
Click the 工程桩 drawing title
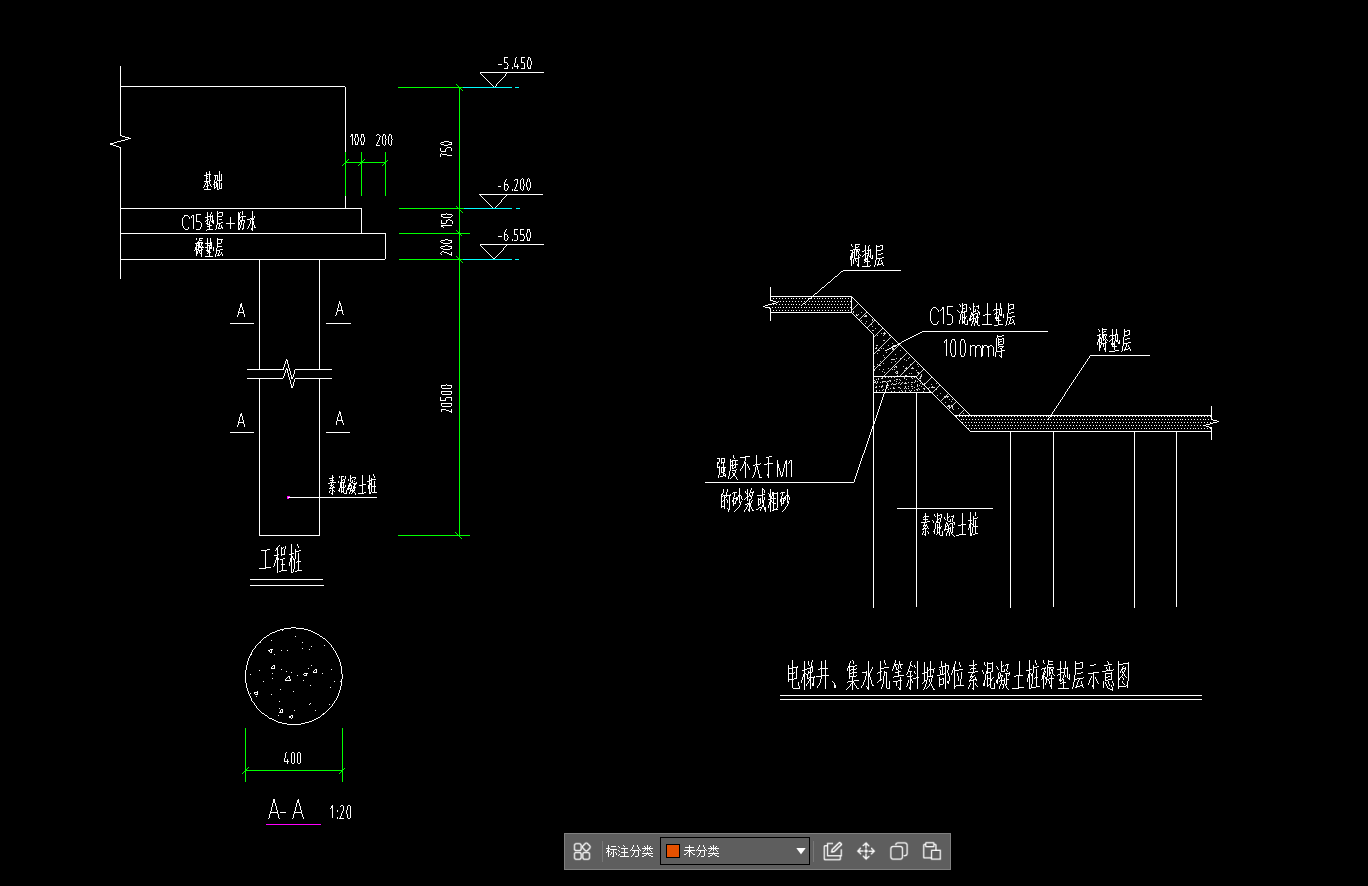coord(281,560)
